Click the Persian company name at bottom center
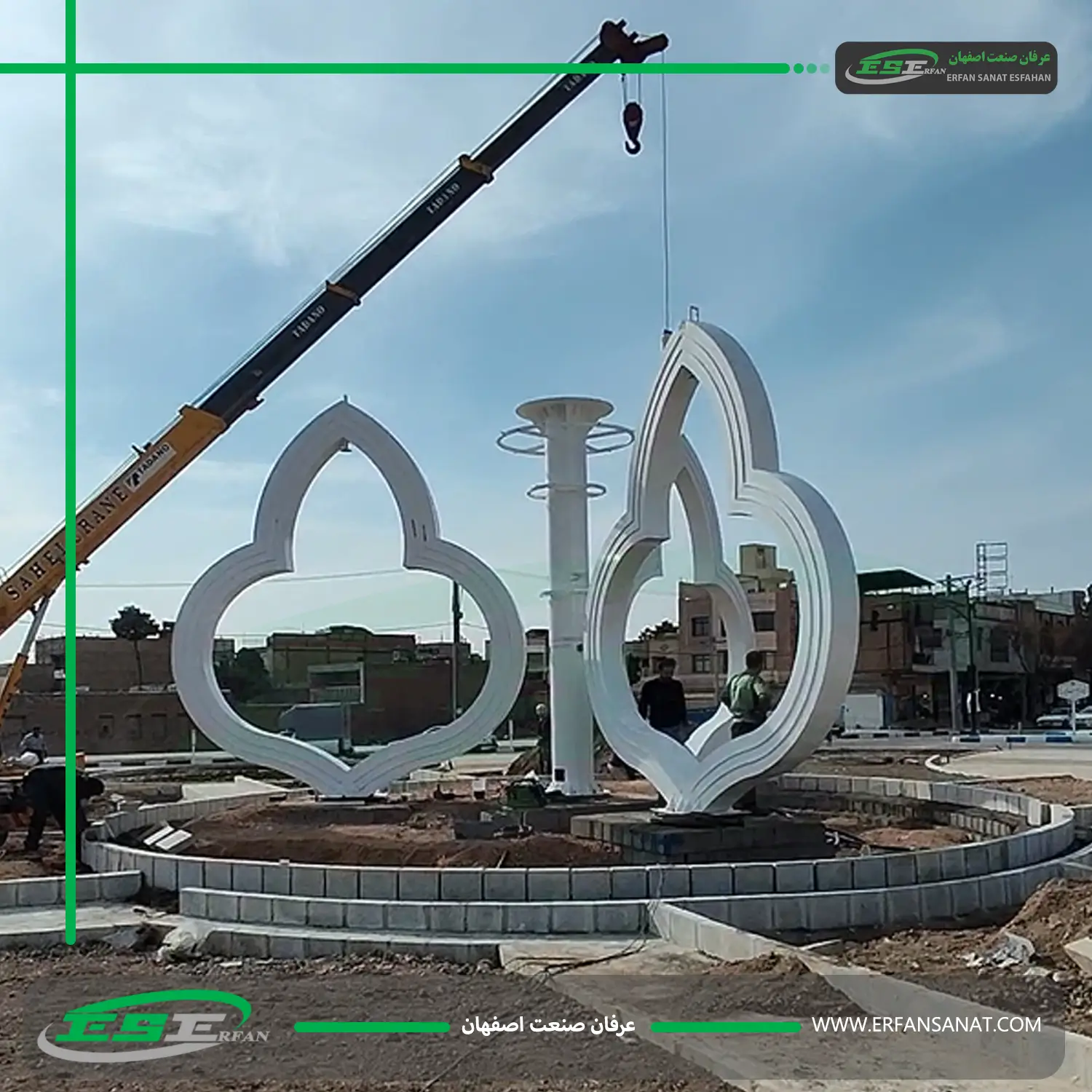The height and width of the screenshot is (1092, 1092). 548,1026
